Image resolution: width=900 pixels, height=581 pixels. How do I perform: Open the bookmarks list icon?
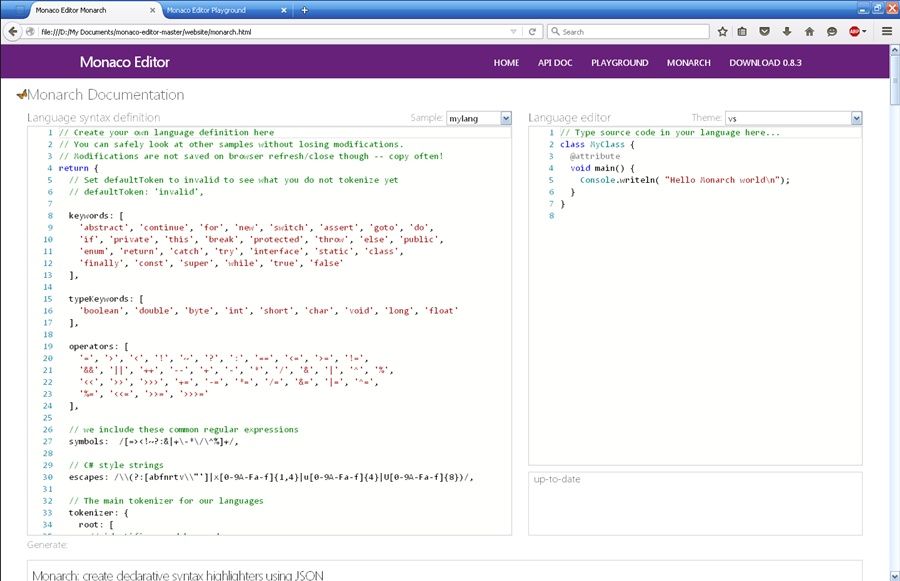click(x=742, y=32)
